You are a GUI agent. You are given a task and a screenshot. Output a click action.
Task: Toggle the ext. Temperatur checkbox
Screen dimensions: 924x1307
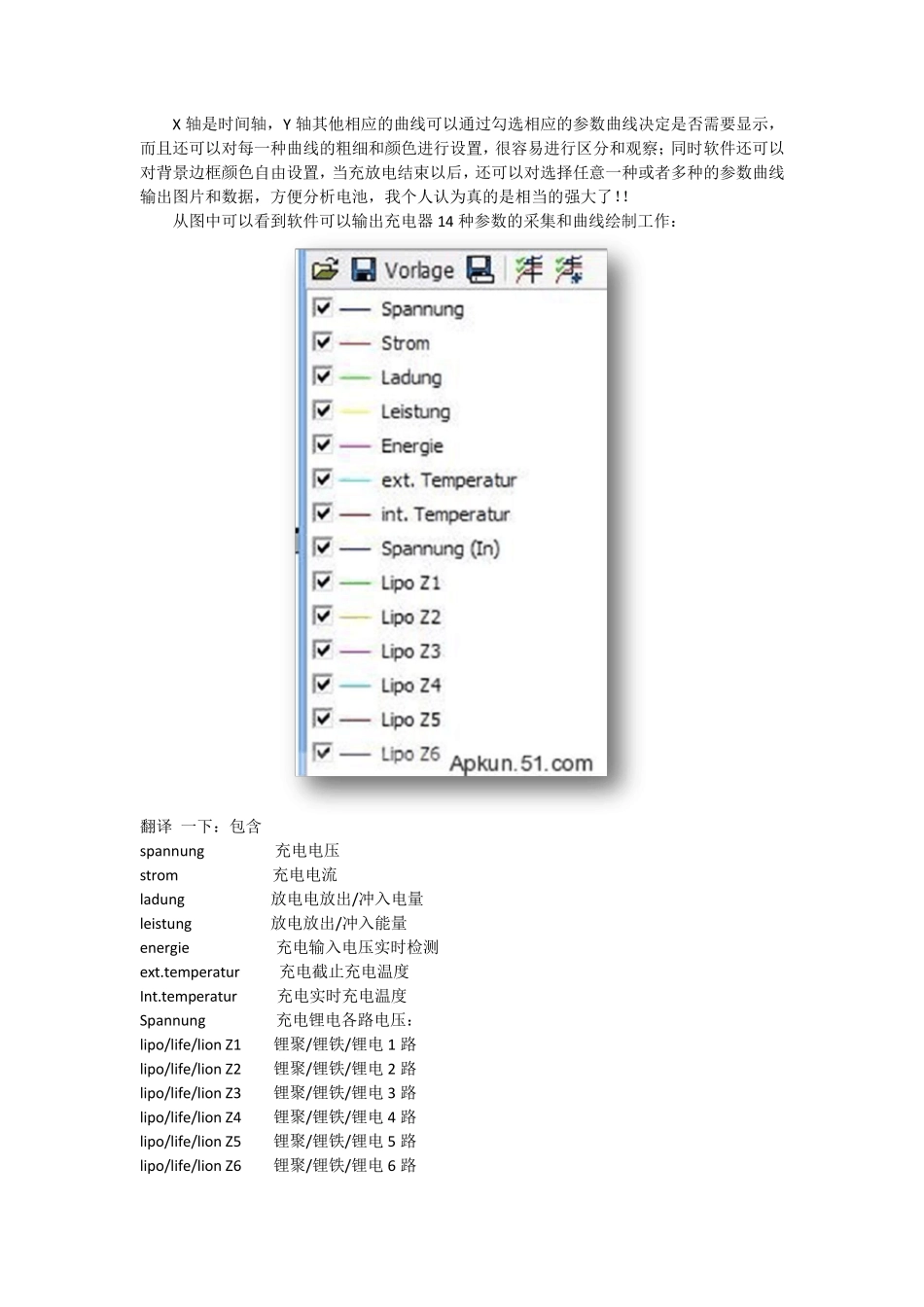(322, 478)
